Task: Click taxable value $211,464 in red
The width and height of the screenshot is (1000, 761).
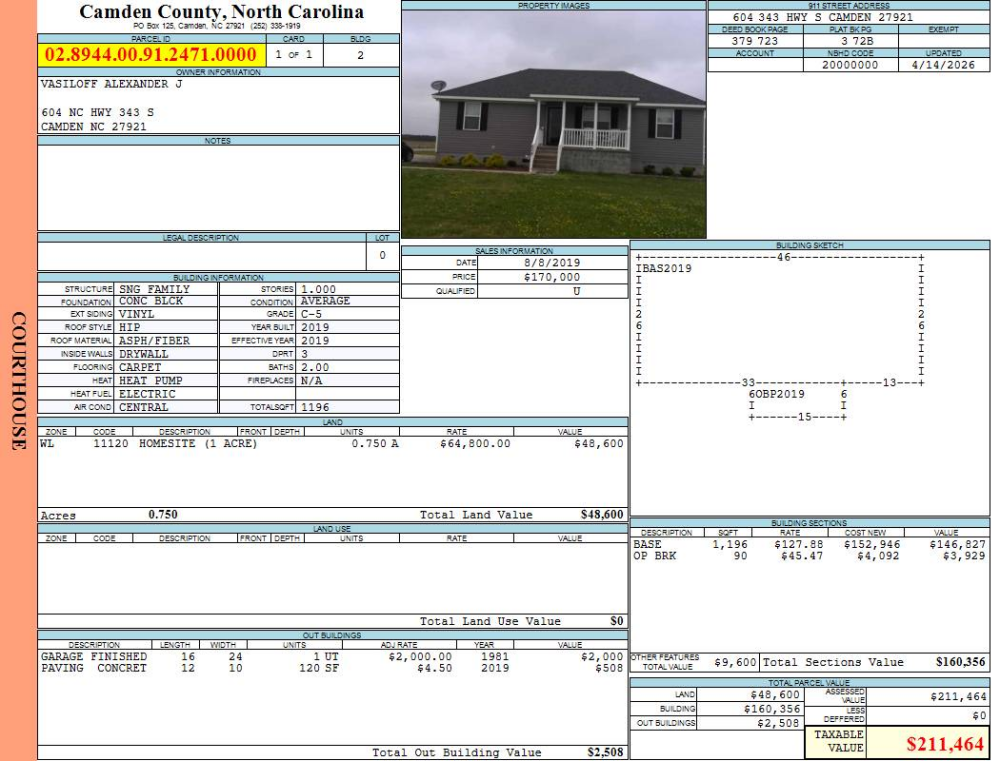Action: (945, 744)
